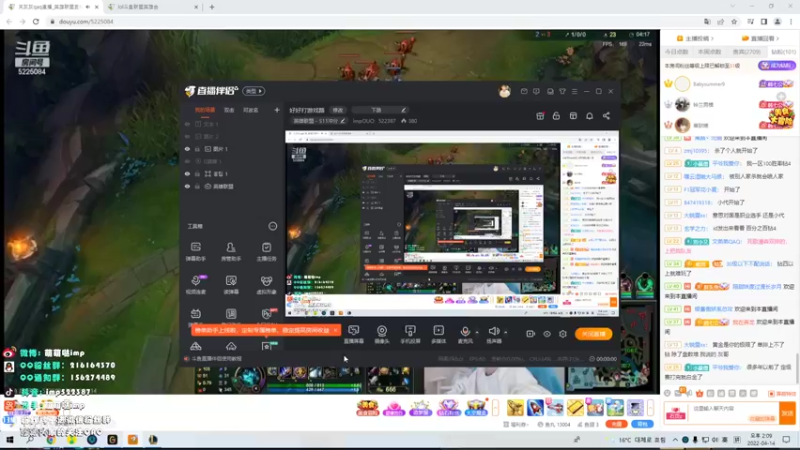Open the 弹幕助手 tool in streaming app
The height and width of the screenshot is (450, 800).
click(196, 252)
